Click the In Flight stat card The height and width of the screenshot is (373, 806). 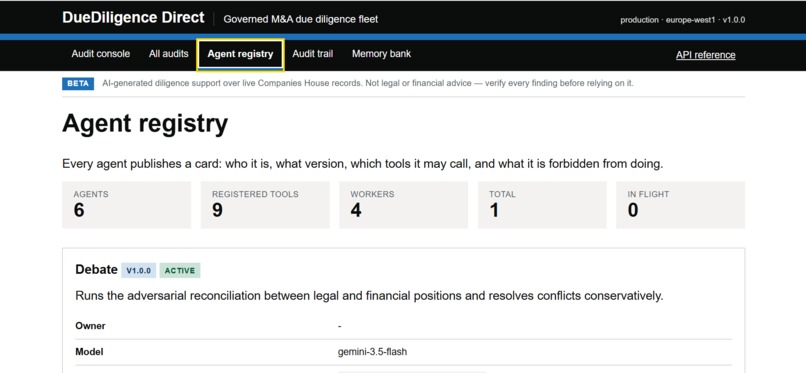point(681,204)
